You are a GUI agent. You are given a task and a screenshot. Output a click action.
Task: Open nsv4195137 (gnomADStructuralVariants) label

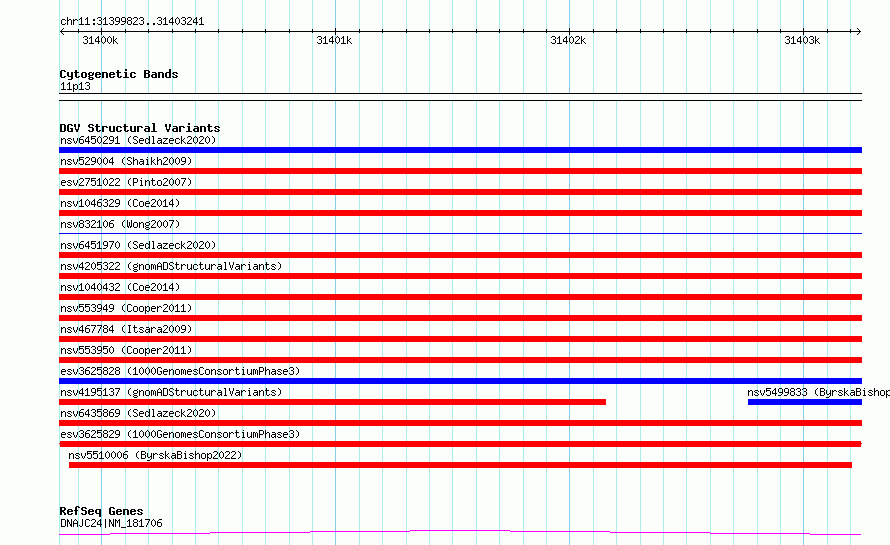pos(171,392)
